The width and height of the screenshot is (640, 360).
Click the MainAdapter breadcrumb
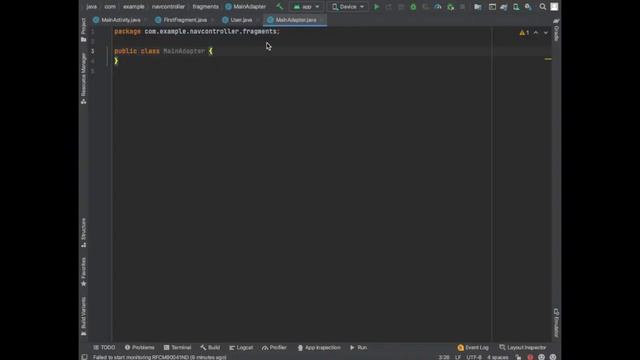[246, 7]
